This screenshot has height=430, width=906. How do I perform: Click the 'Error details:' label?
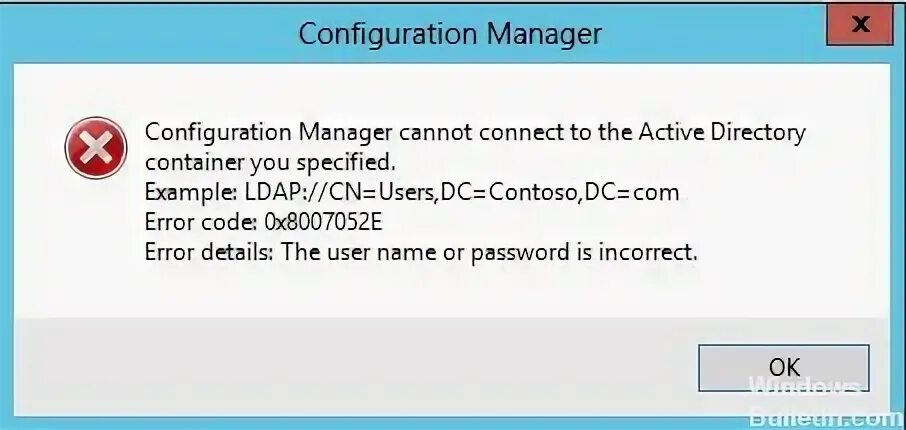[x=209, y=252]
